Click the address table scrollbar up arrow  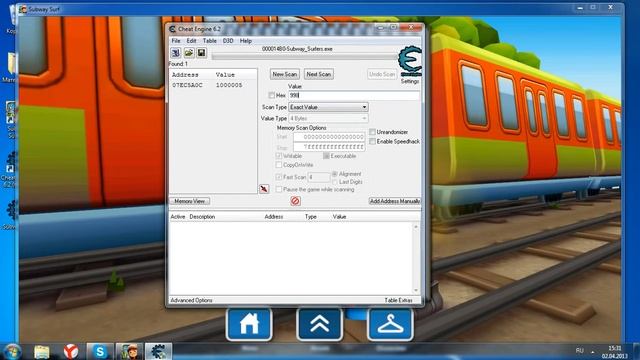(x=416, y=227)
